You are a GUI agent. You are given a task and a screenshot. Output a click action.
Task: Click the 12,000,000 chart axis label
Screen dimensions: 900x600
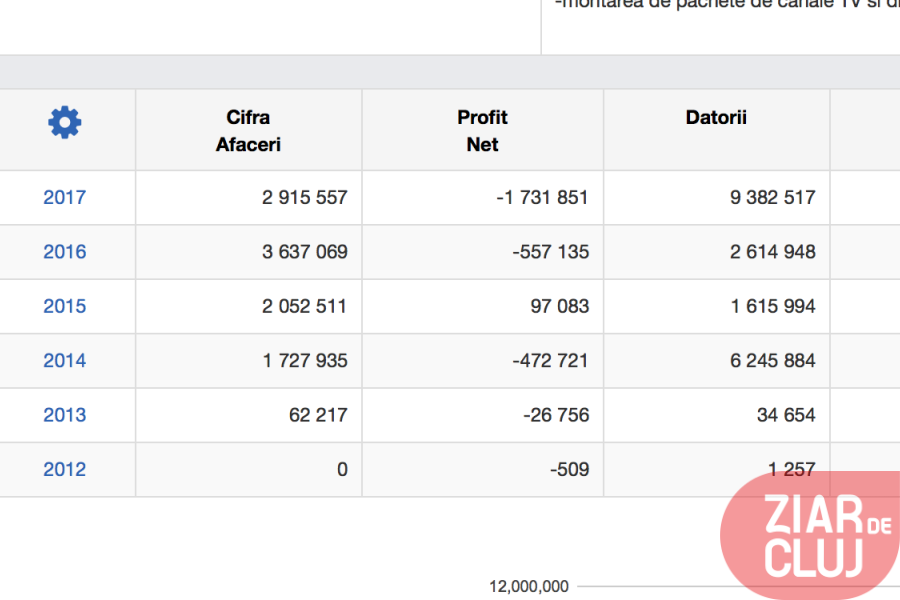coord(529,586)
